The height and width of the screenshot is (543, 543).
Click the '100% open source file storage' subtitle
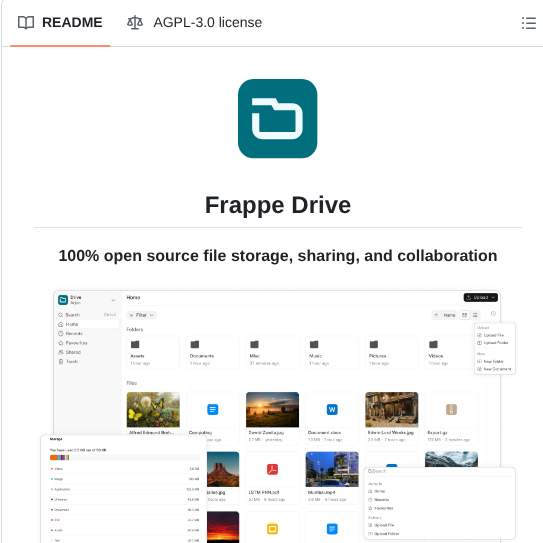coord(278,256)
